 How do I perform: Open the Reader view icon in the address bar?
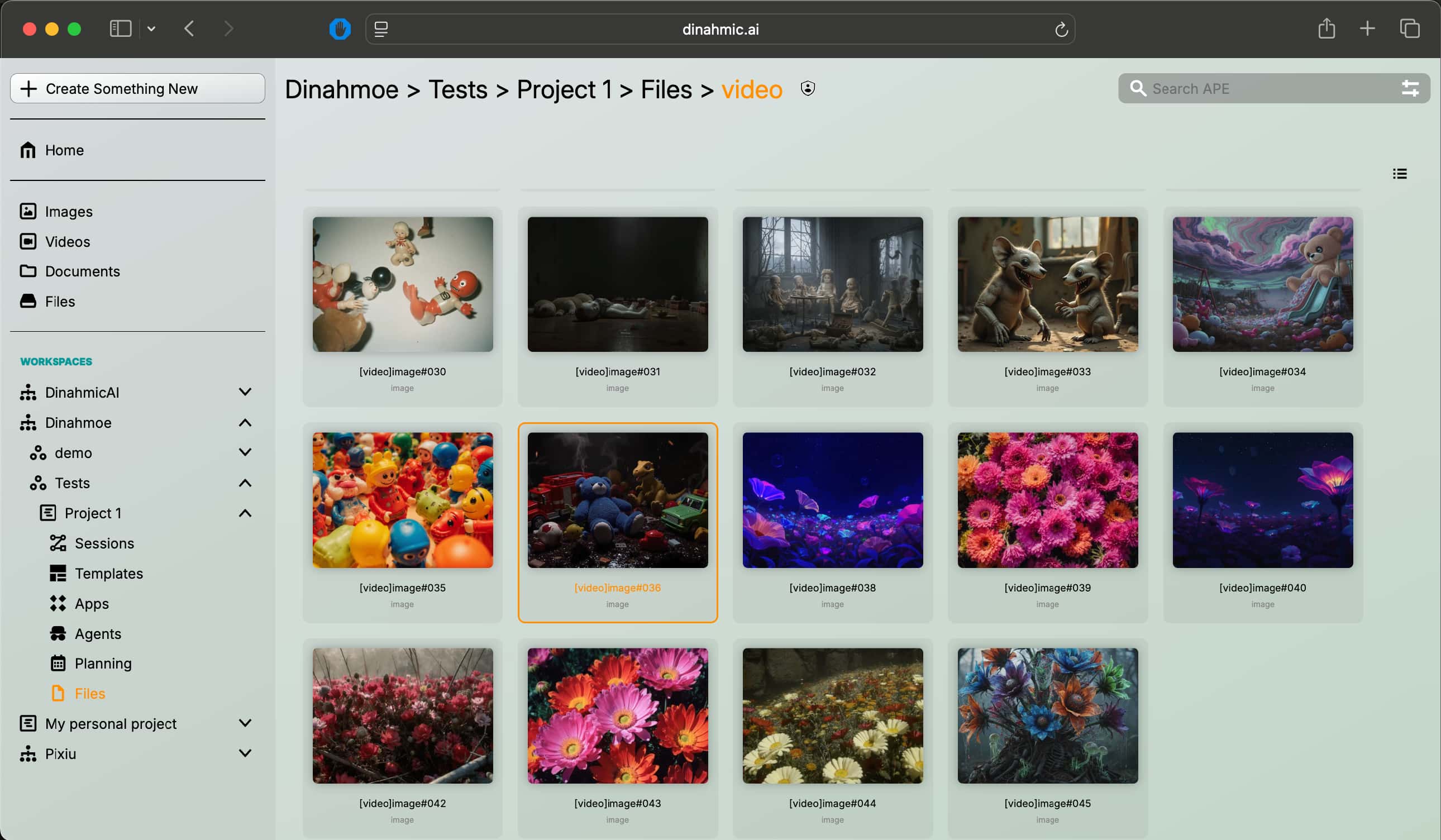(381, 29)
